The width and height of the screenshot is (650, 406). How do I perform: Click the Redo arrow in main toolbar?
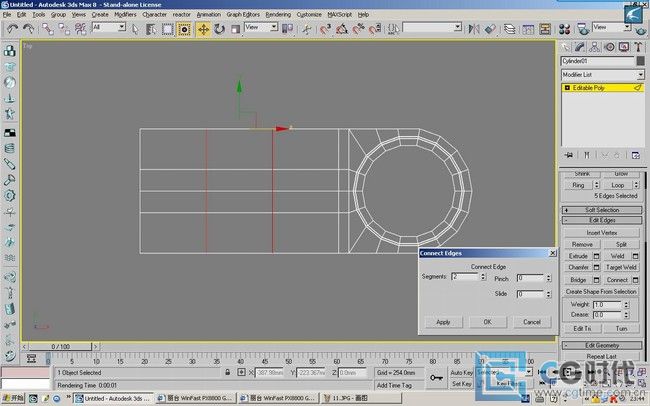[x=28, y=29]
